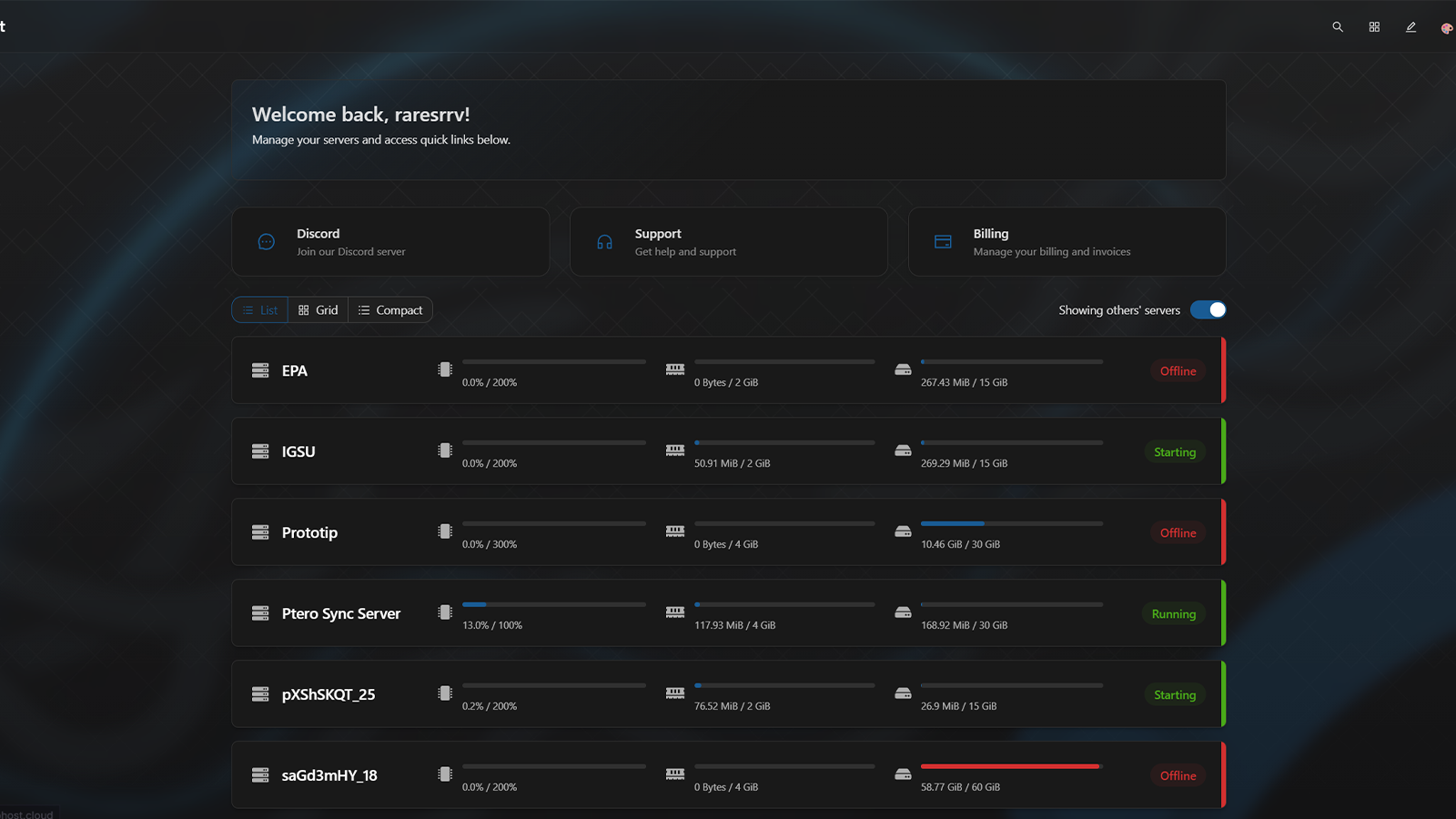Click the Offline status badge for EPA
The height and width of the screenshot is (819, 1456).
[1178, 371]
